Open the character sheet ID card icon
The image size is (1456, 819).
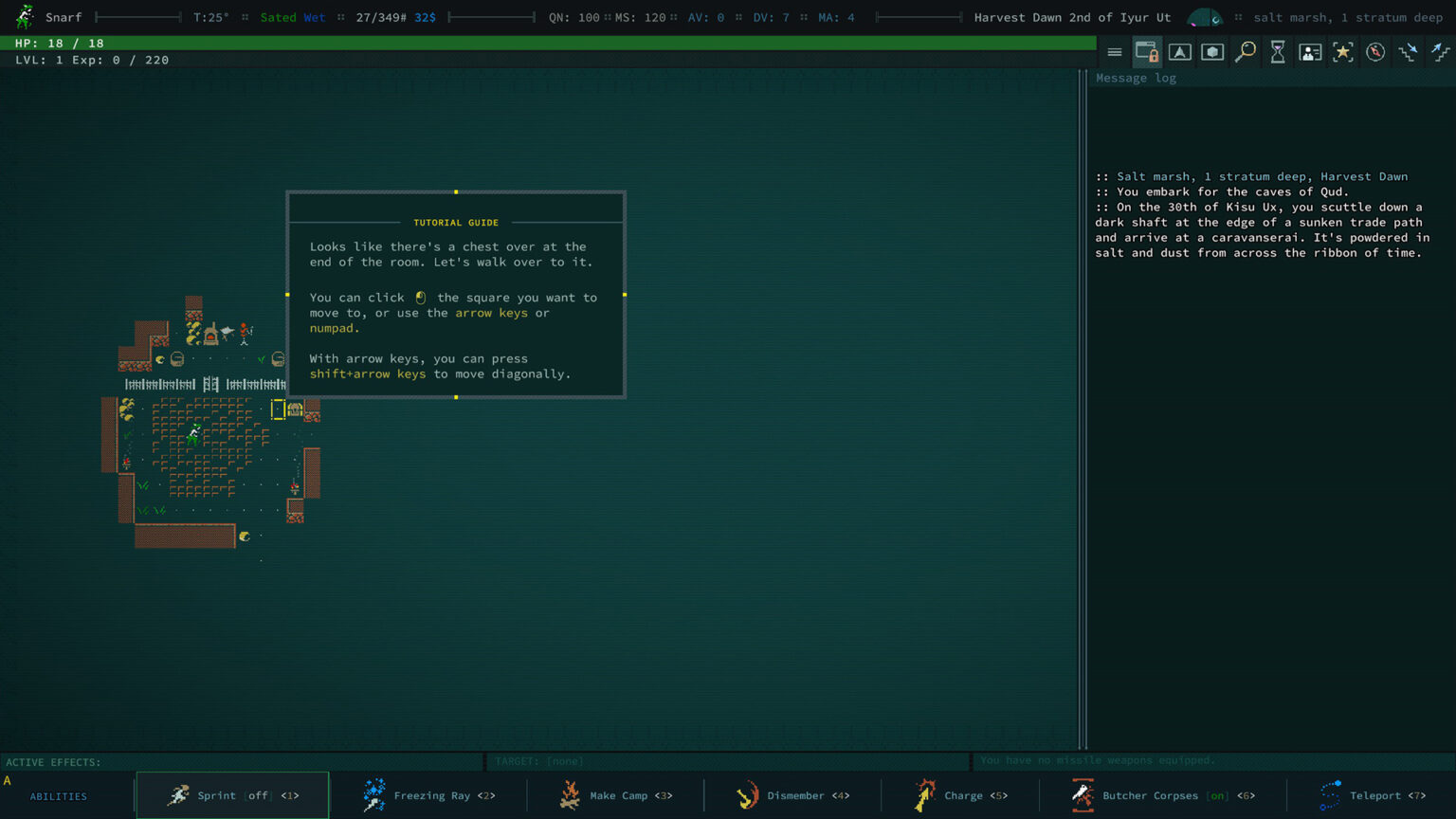1310,52
